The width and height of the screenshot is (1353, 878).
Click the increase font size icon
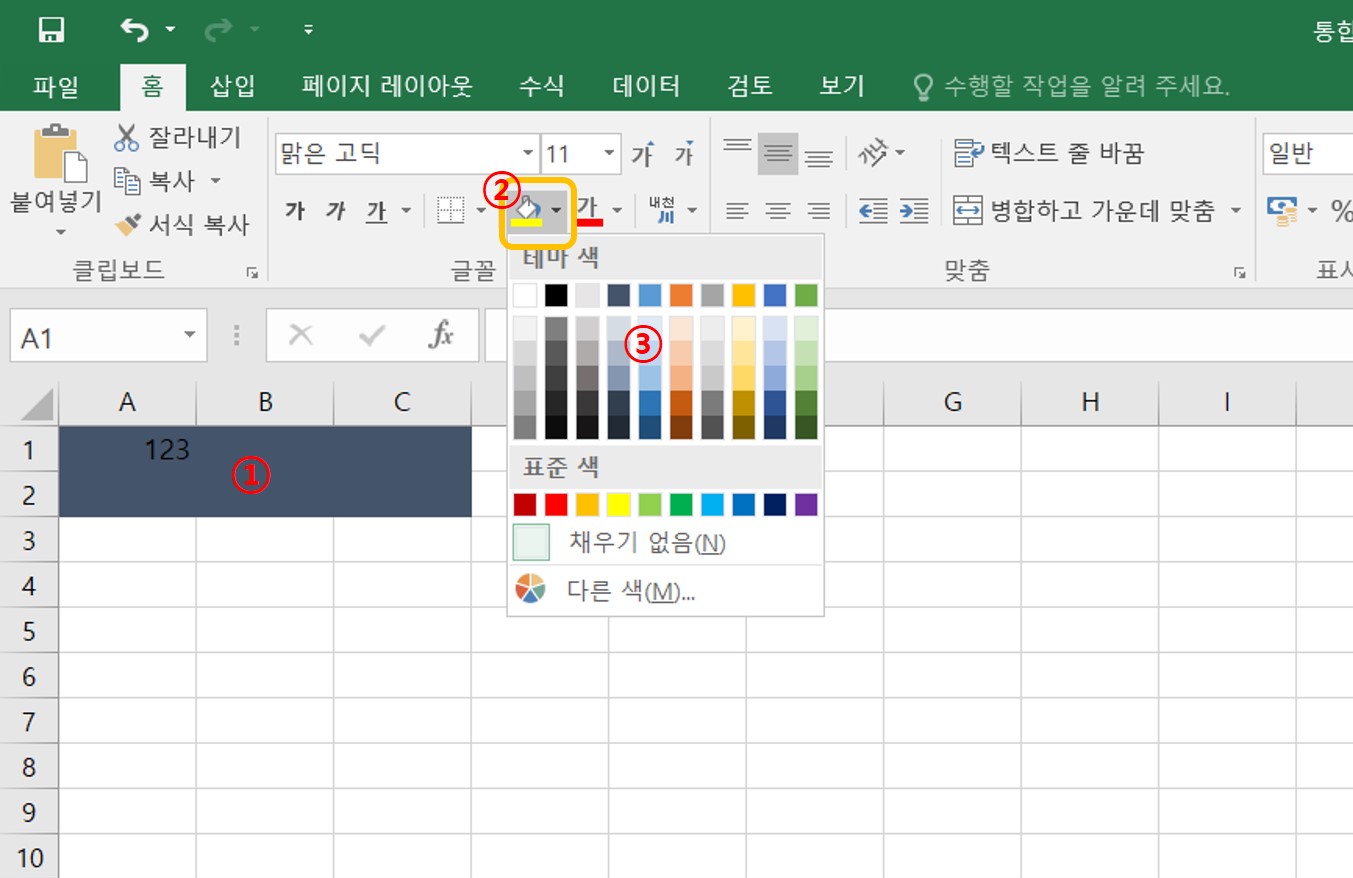pos(643,152)
